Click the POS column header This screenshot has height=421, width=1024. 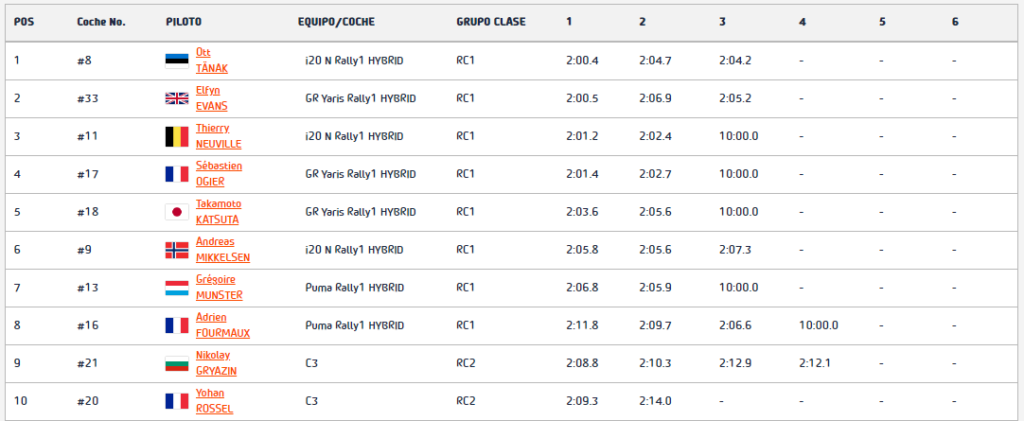(24, 22)
